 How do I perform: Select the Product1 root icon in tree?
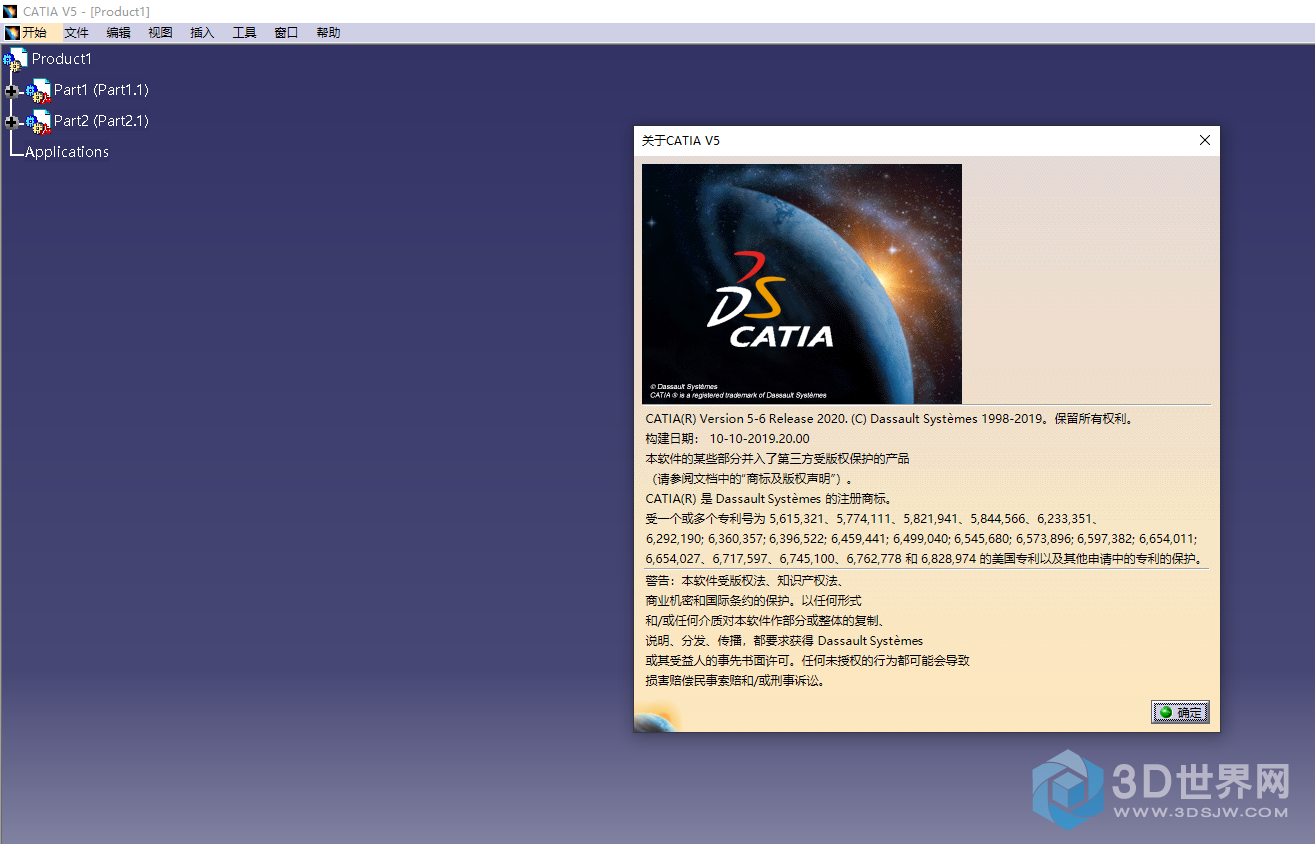15,60
